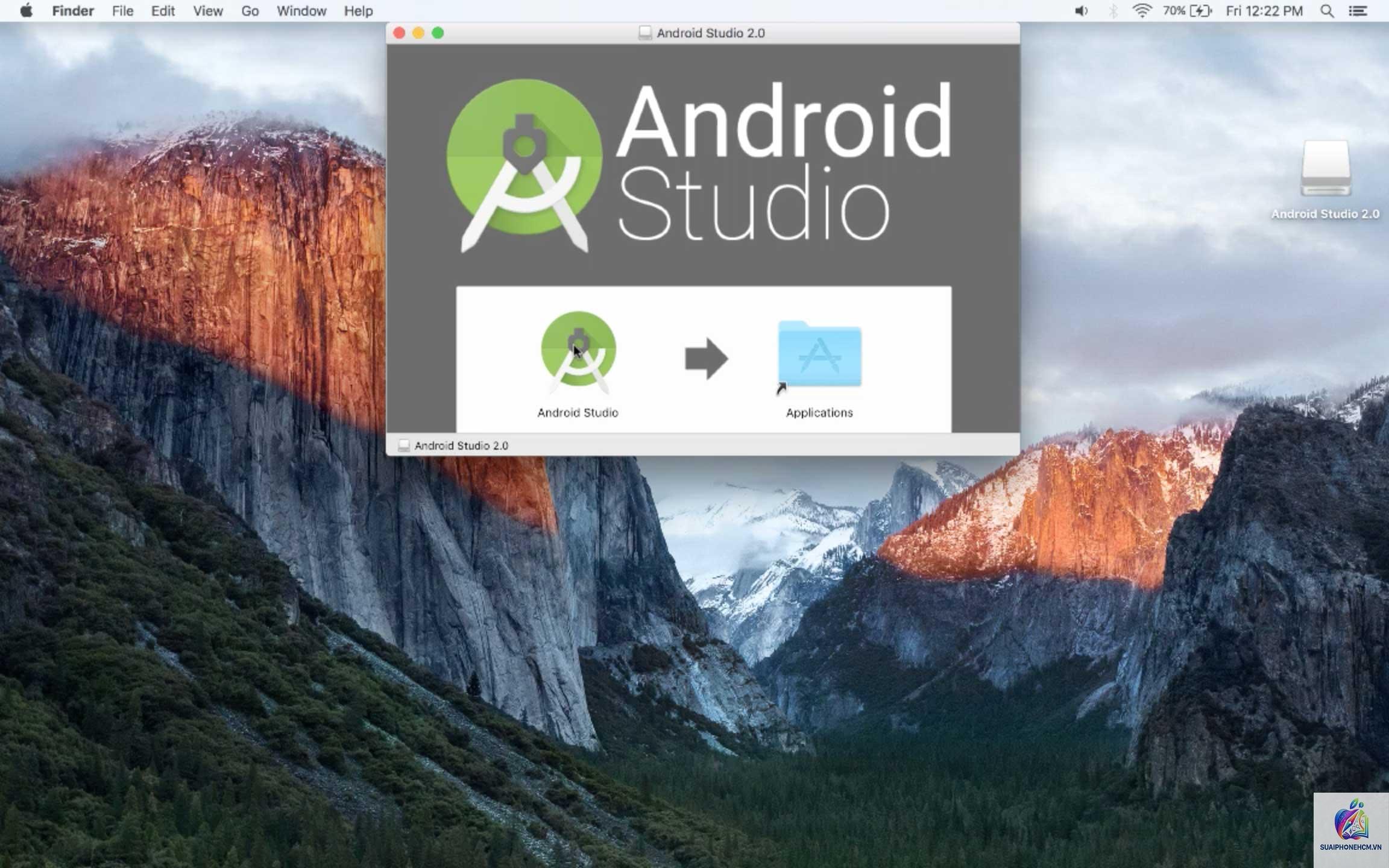
Task: Click Android Studio 2.0 in path bar
Action: point(461,445)
